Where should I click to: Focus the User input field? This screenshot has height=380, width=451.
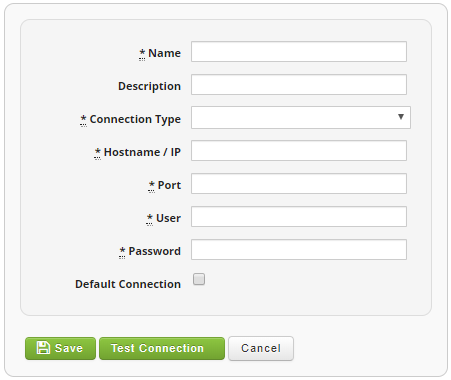click(x=299, y=217)
